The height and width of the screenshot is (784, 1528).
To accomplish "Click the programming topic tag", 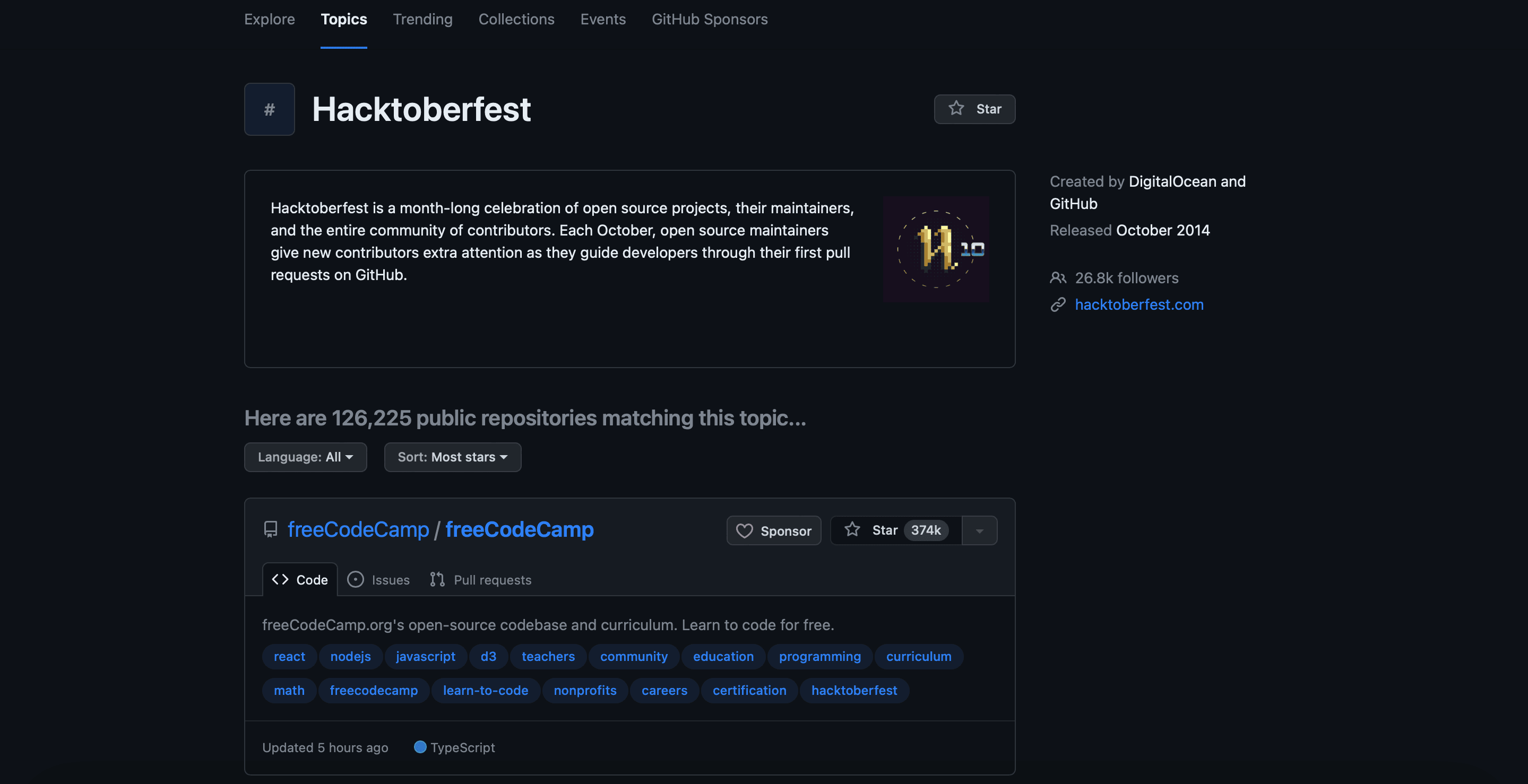I will [x=820, y=657].
